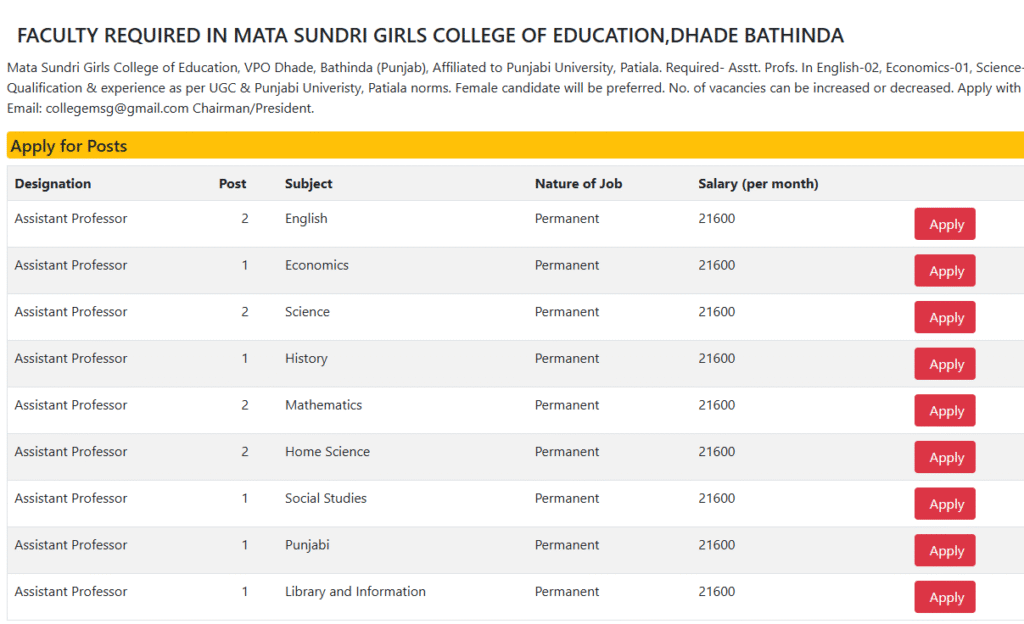1024x624 pixels.
Task: Click Permanent in the Economics row
Action: pos(566,265)
